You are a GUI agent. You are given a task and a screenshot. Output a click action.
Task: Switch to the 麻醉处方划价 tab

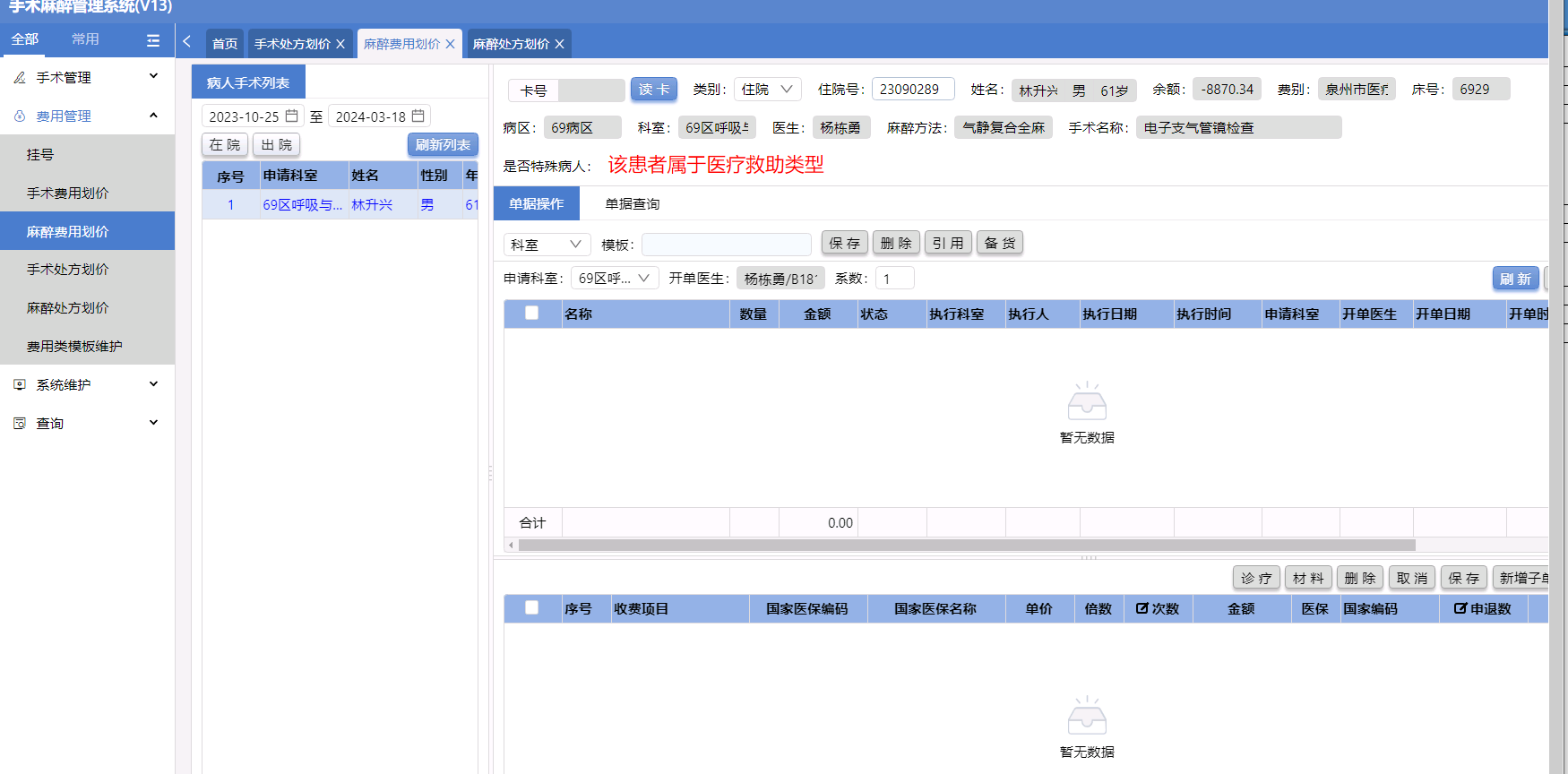point(511,44)
